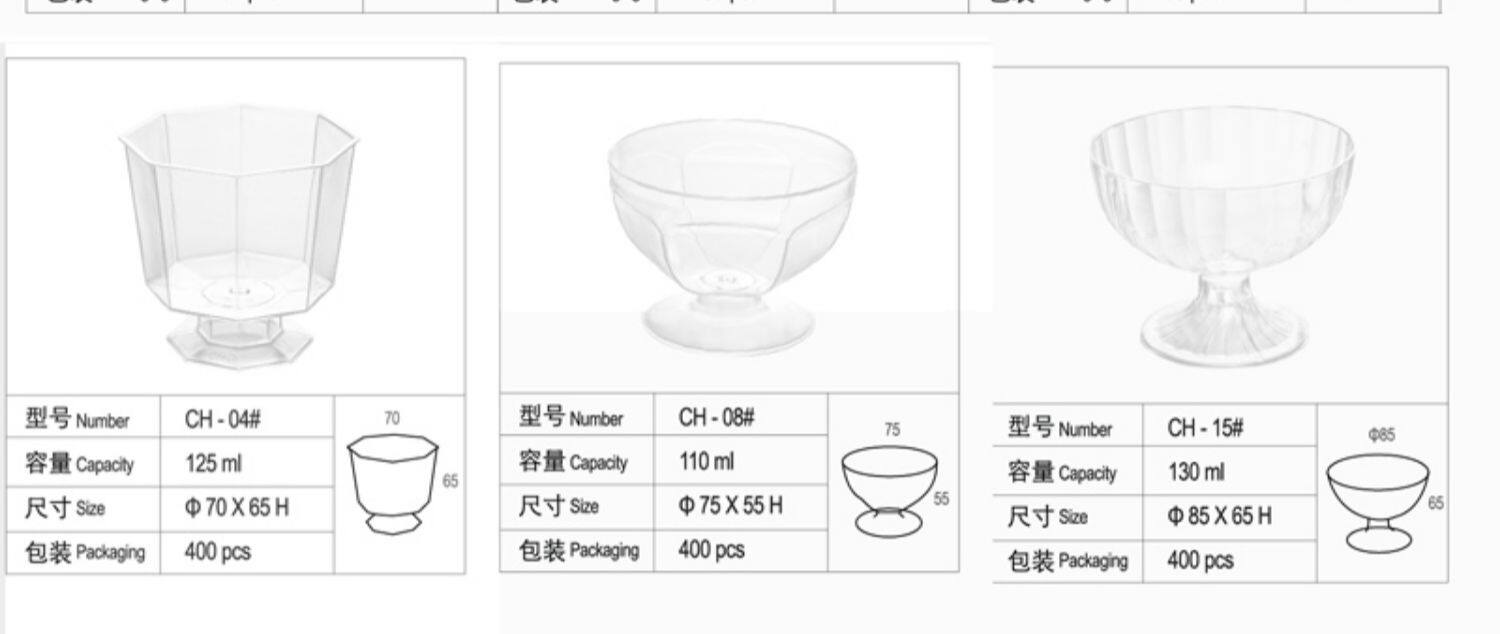This screenshot has height=634, width=1500.
Task: Click the 130 ml capacity value
Action: pos(1195,471)
